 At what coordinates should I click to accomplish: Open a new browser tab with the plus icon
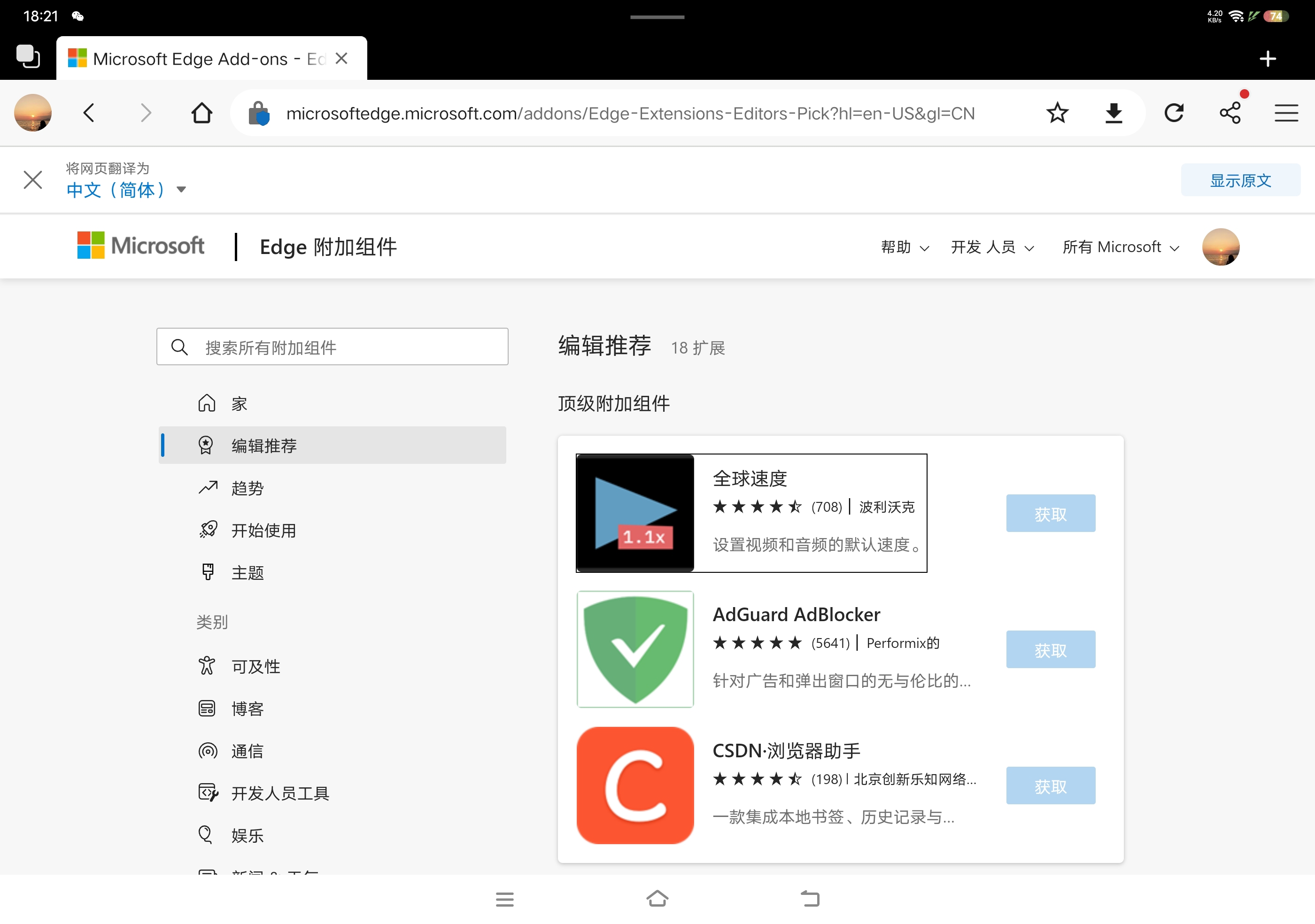(x=1268, y=58)
